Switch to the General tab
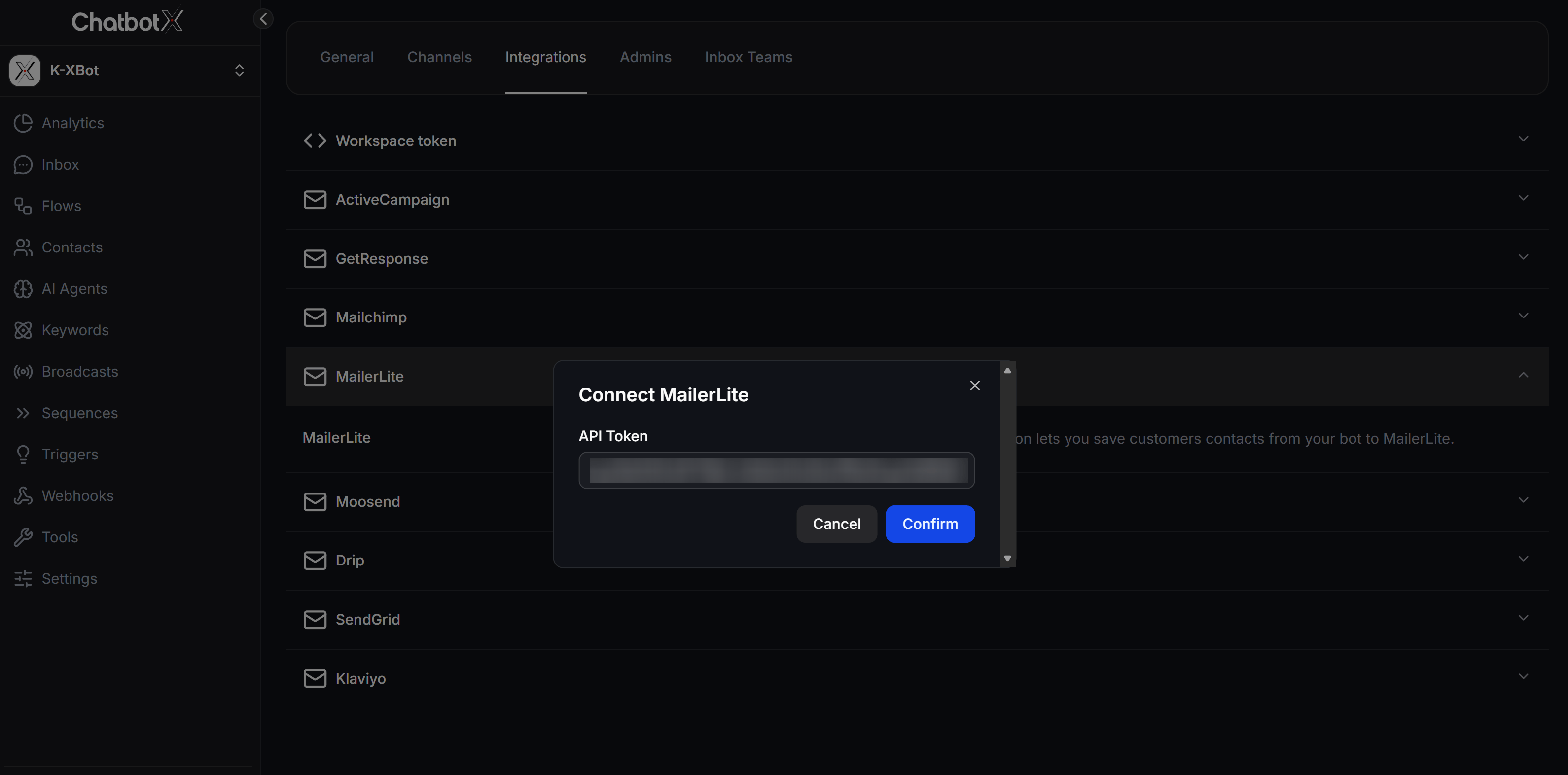 tap(347, 57)
